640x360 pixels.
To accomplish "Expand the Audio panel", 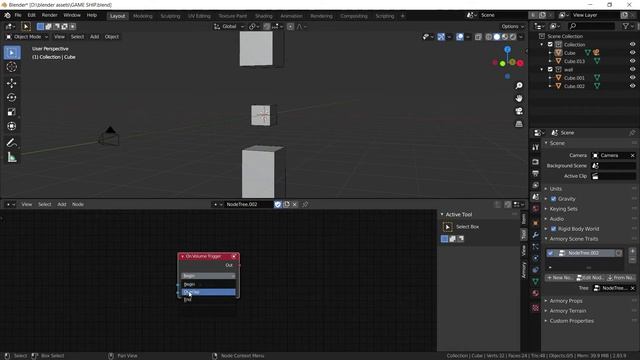I will (x=556, y=219).
